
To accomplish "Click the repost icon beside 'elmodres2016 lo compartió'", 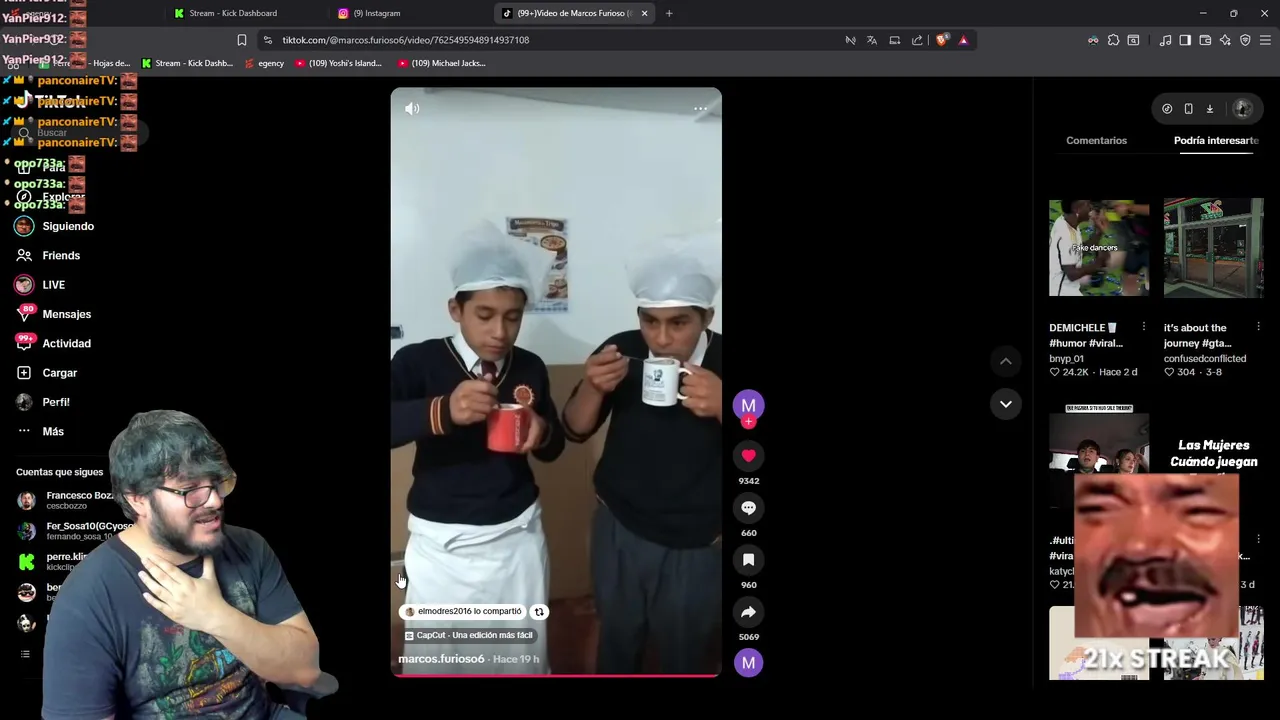I will [x=539, y=611].
